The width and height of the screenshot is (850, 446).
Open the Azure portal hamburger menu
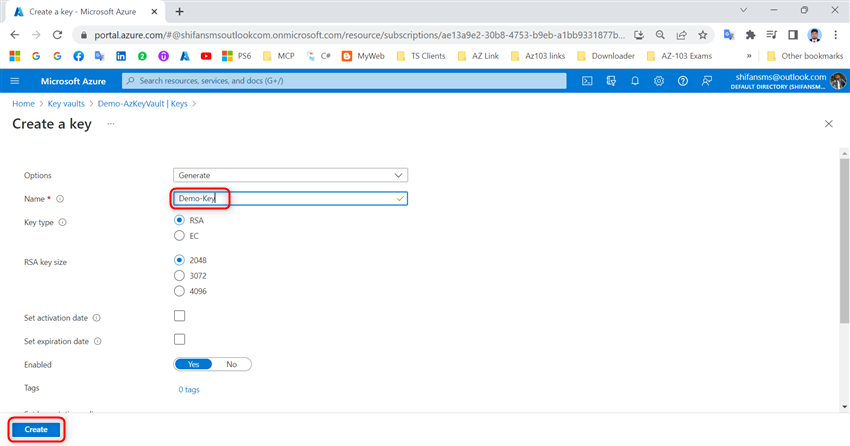click(x=15, y=81)
